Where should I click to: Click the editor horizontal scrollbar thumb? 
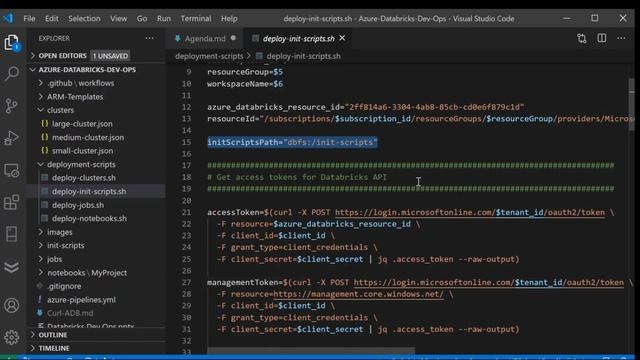click(311, 351)
